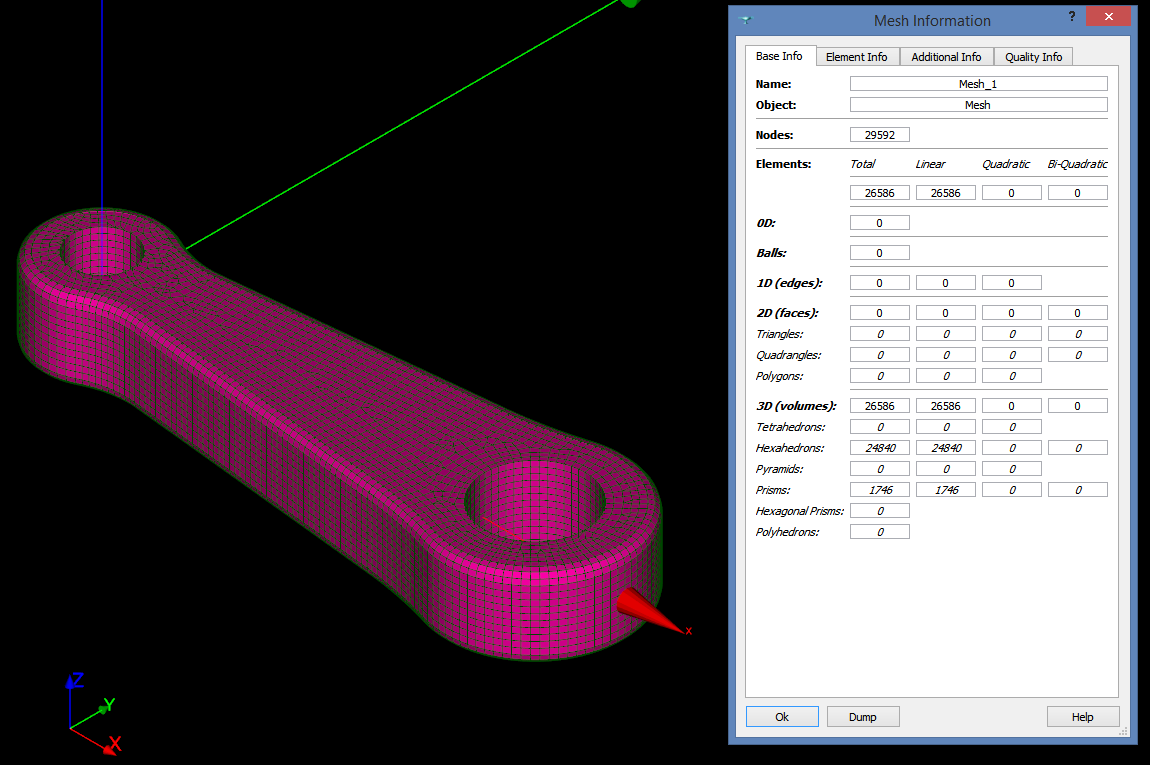The width and height of the screenshot is (1150, 765).
Task: Click the 3D volumes total field
Action: [879, 405]
